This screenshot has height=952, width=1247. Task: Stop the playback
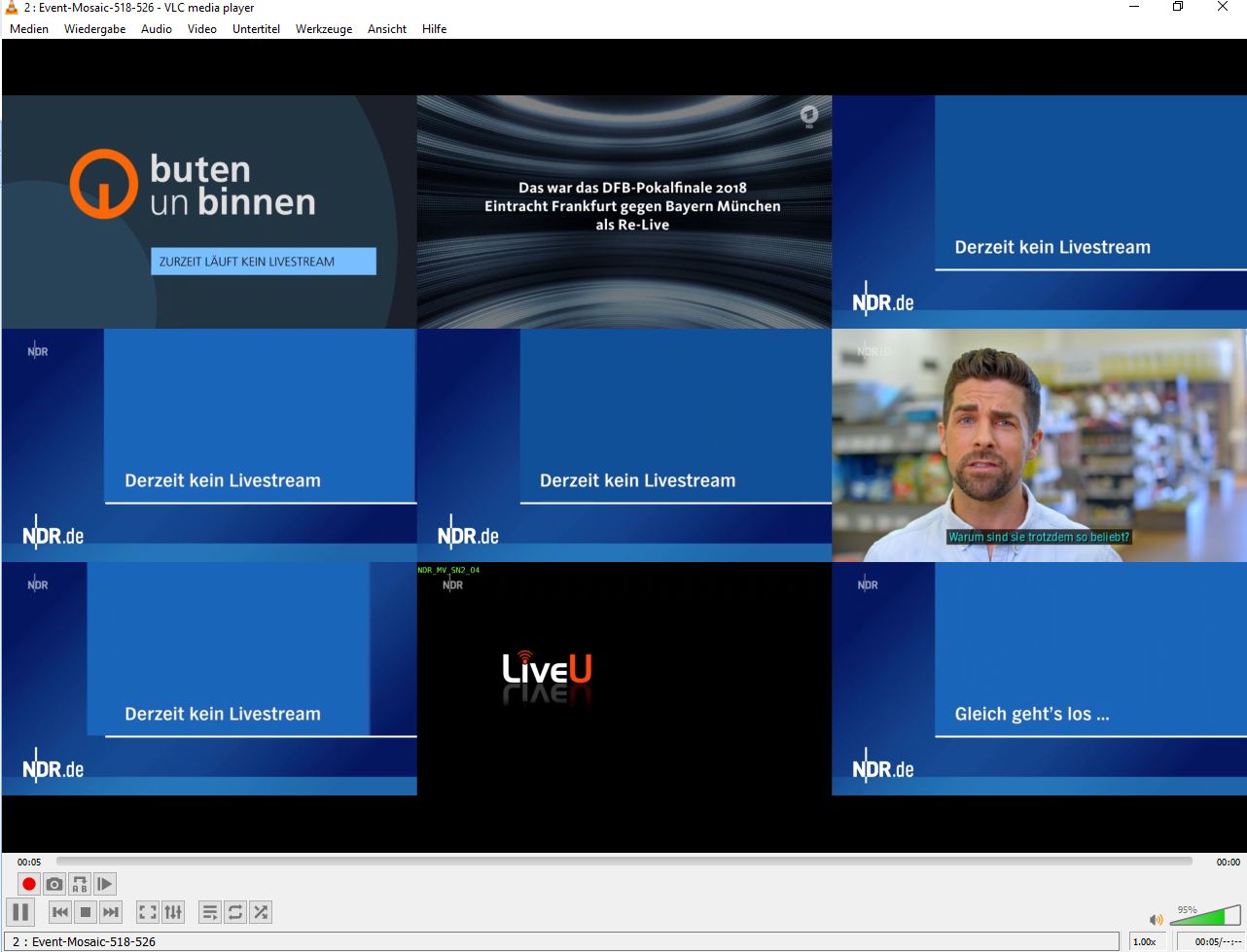point(86,912)
